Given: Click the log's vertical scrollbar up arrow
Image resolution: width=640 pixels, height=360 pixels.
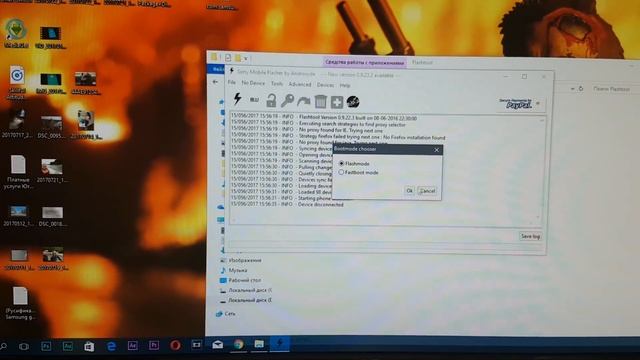Looking at the screenshot, I should 542,121.
